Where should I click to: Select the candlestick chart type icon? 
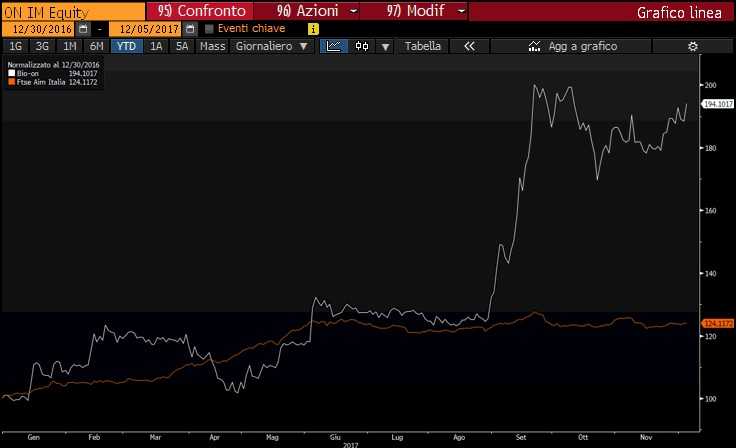point(362,46)
